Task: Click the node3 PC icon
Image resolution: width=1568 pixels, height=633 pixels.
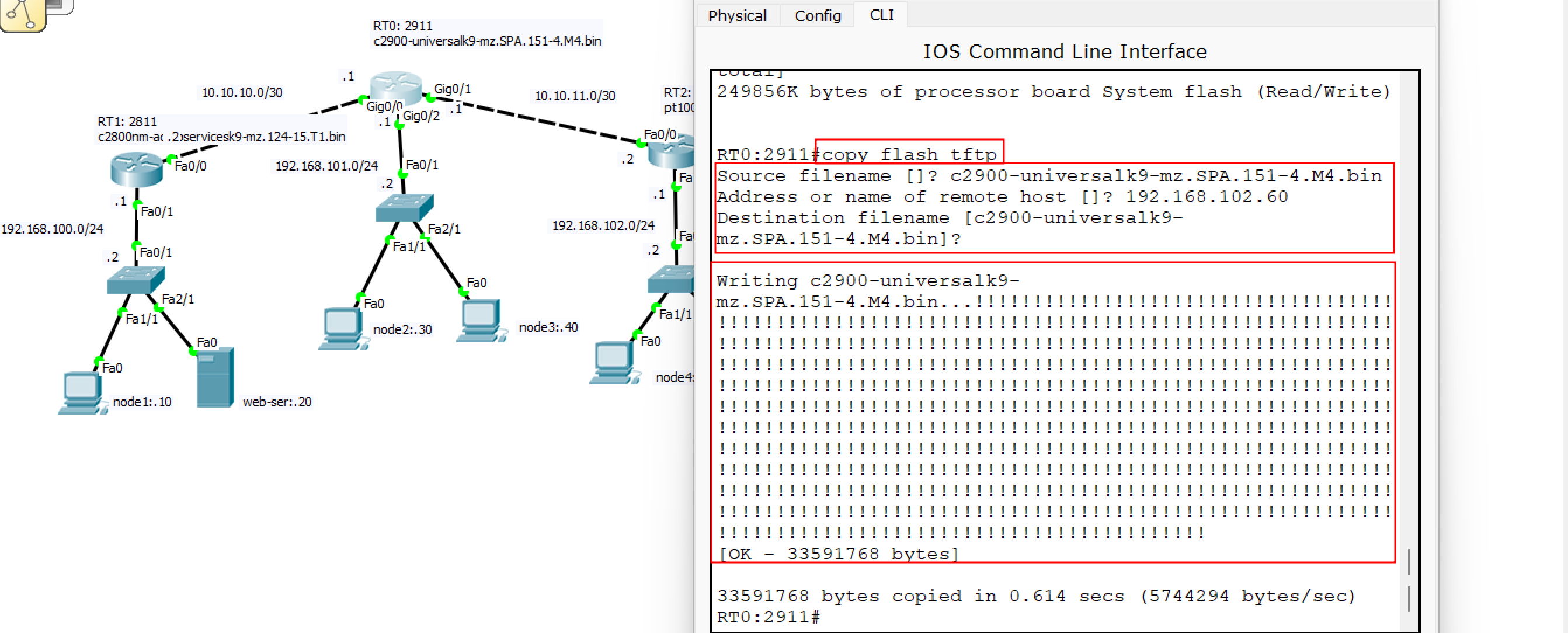Action: [x=479, y=319]
